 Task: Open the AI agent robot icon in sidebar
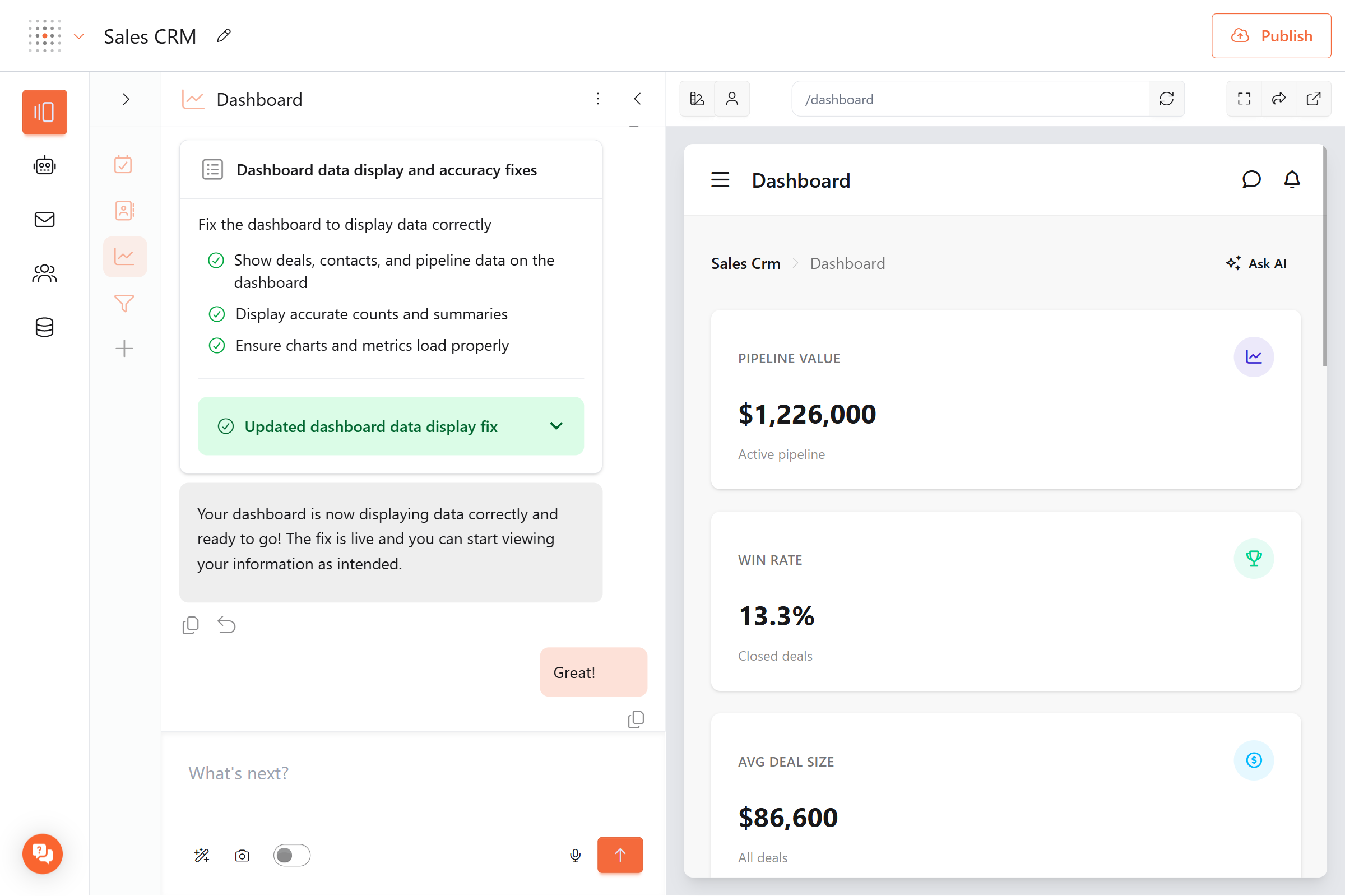point(45,166)
